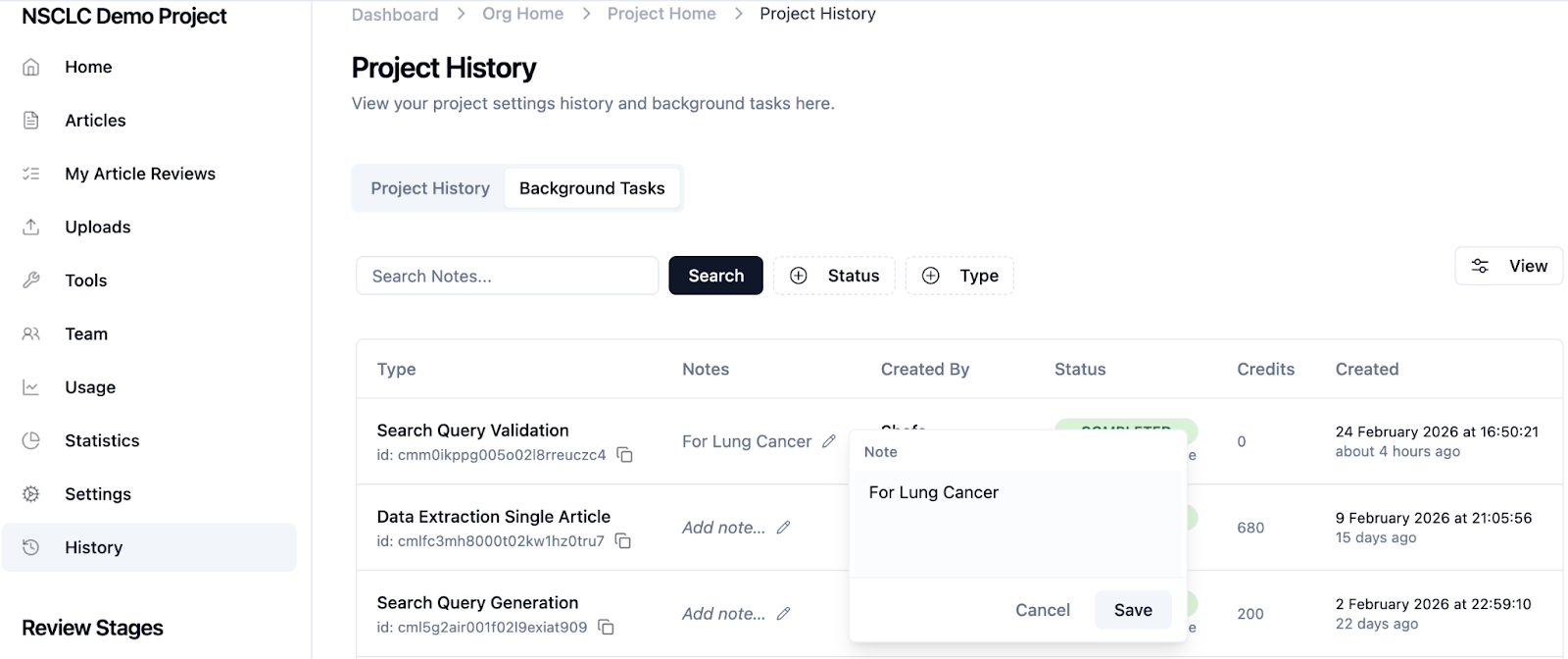Save the edited note
Image resolution: width=1568 pixels, height=659 pixels.
[1133, 610]
